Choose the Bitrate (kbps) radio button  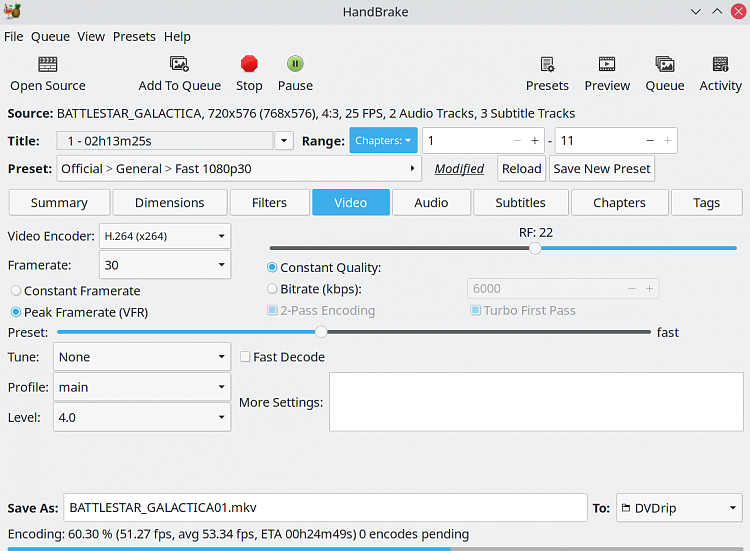coord(272,289)
